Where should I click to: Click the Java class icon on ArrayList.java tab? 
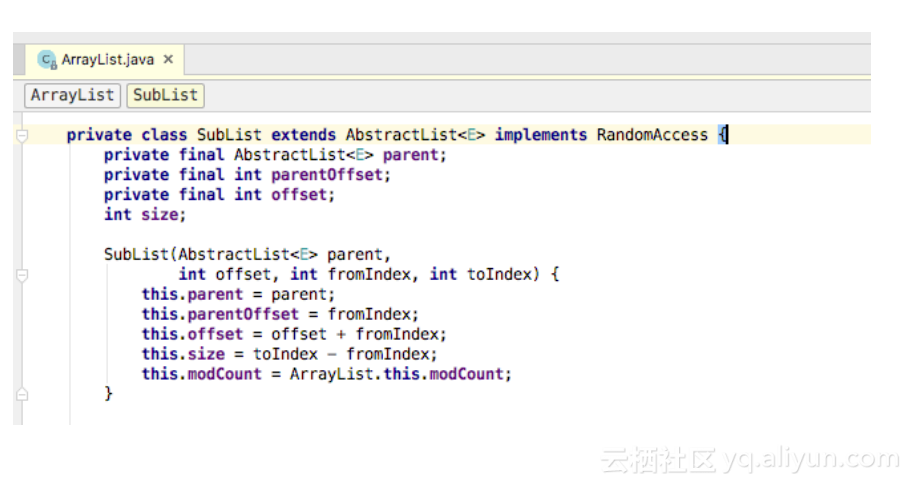[x=47, y=59]
